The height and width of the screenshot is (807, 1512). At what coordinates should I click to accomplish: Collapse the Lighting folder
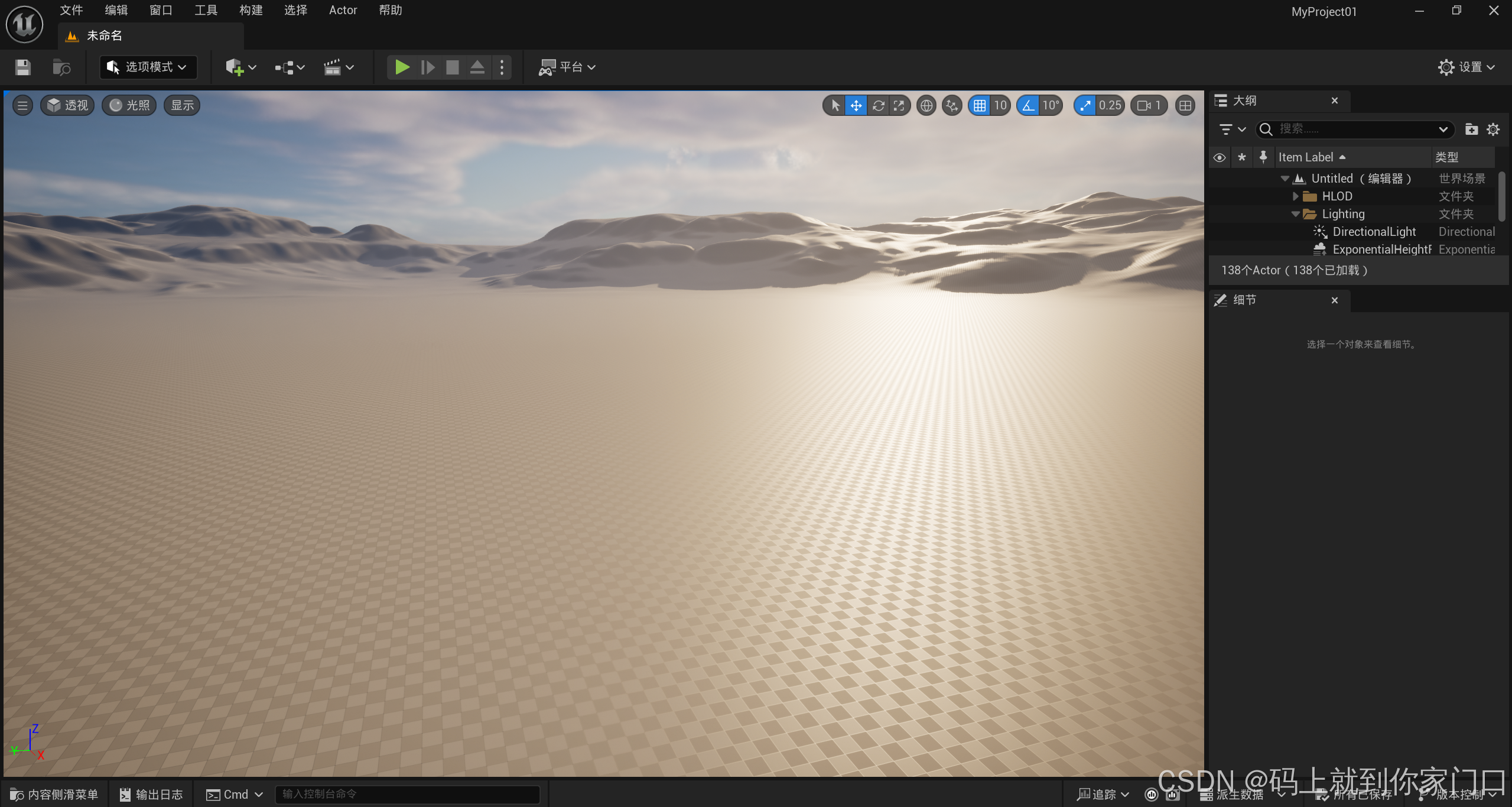pos(1295,214)
